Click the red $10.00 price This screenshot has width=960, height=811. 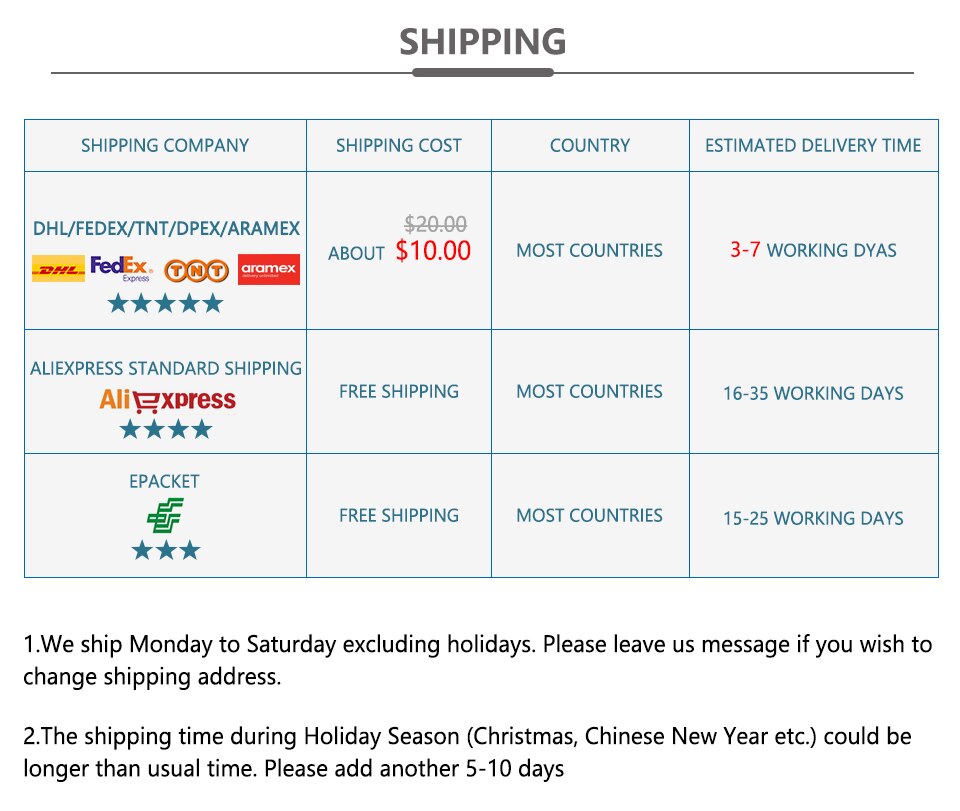click(433, 251)
